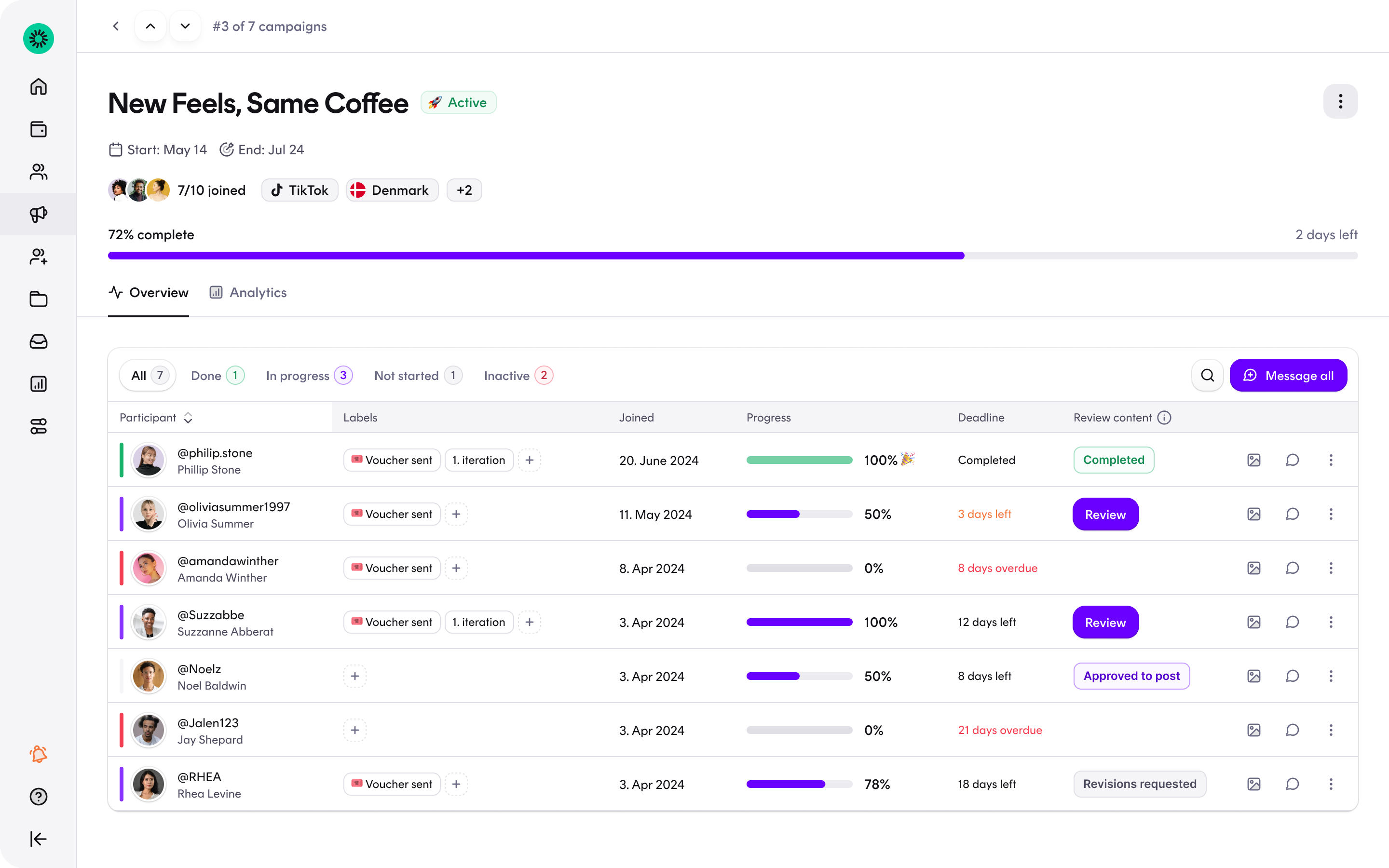Open the help question mark icon
Screen dimensions: 1389x868
click(x=39, y=796)
